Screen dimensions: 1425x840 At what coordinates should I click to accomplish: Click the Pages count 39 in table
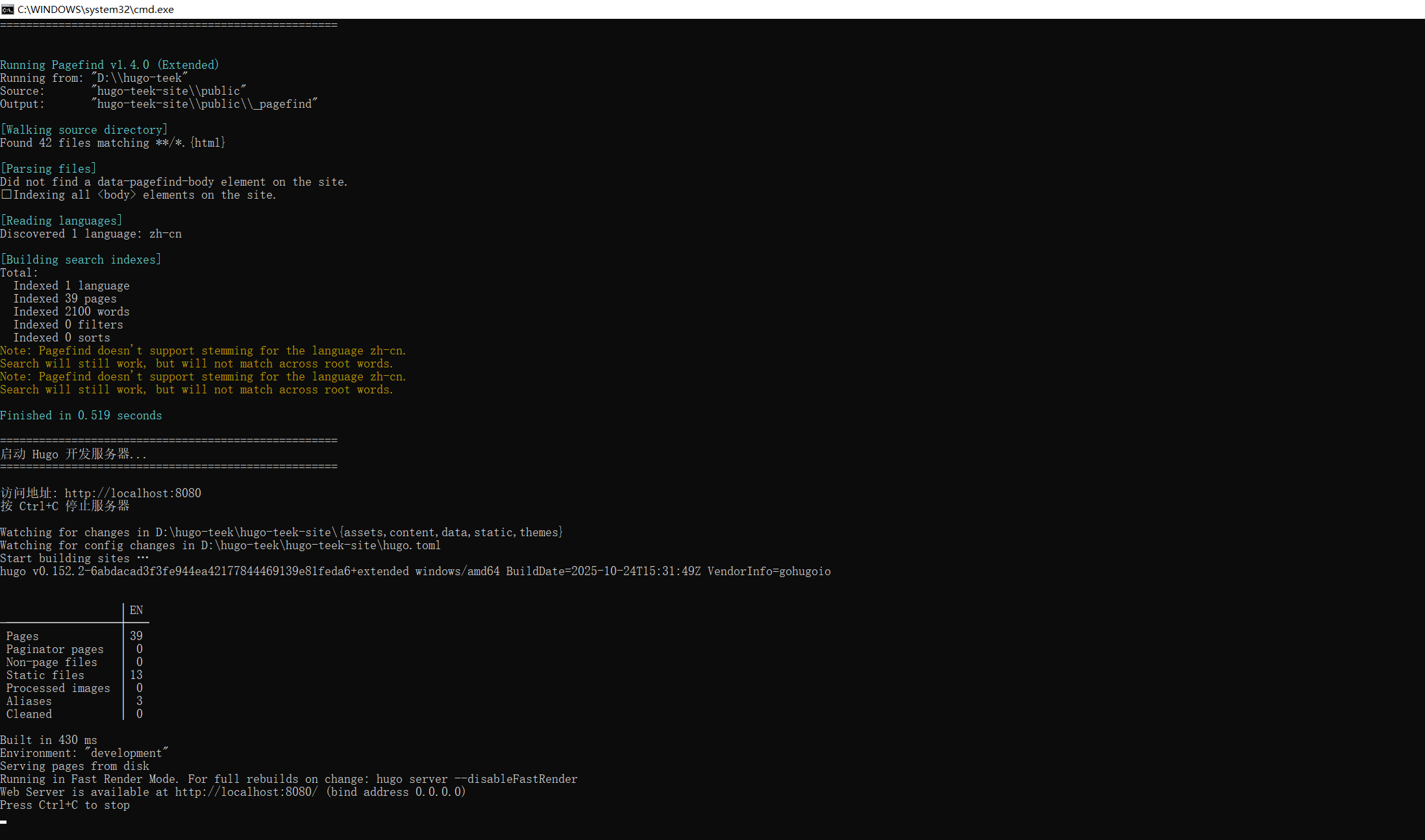[136, 636]
